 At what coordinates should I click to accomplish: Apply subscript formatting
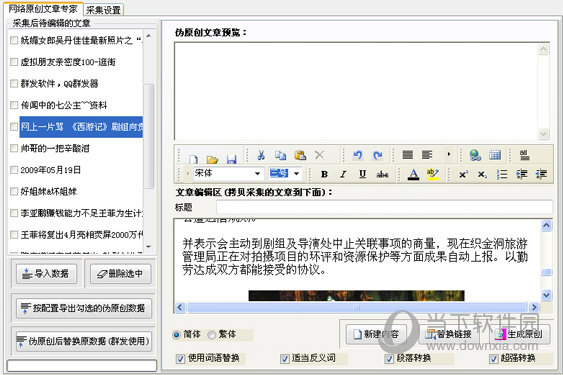coord(482,175)
